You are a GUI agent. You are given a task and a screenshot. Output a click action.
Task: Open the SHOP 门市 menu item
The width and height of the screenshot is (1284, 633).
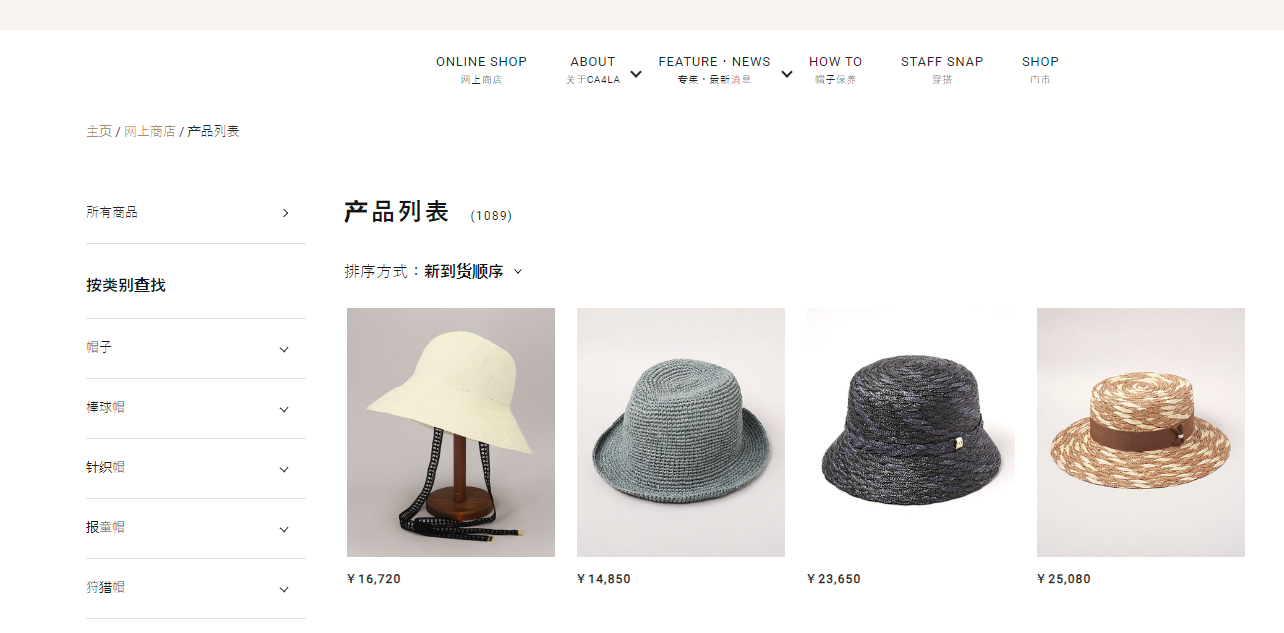coord(1040,69)
